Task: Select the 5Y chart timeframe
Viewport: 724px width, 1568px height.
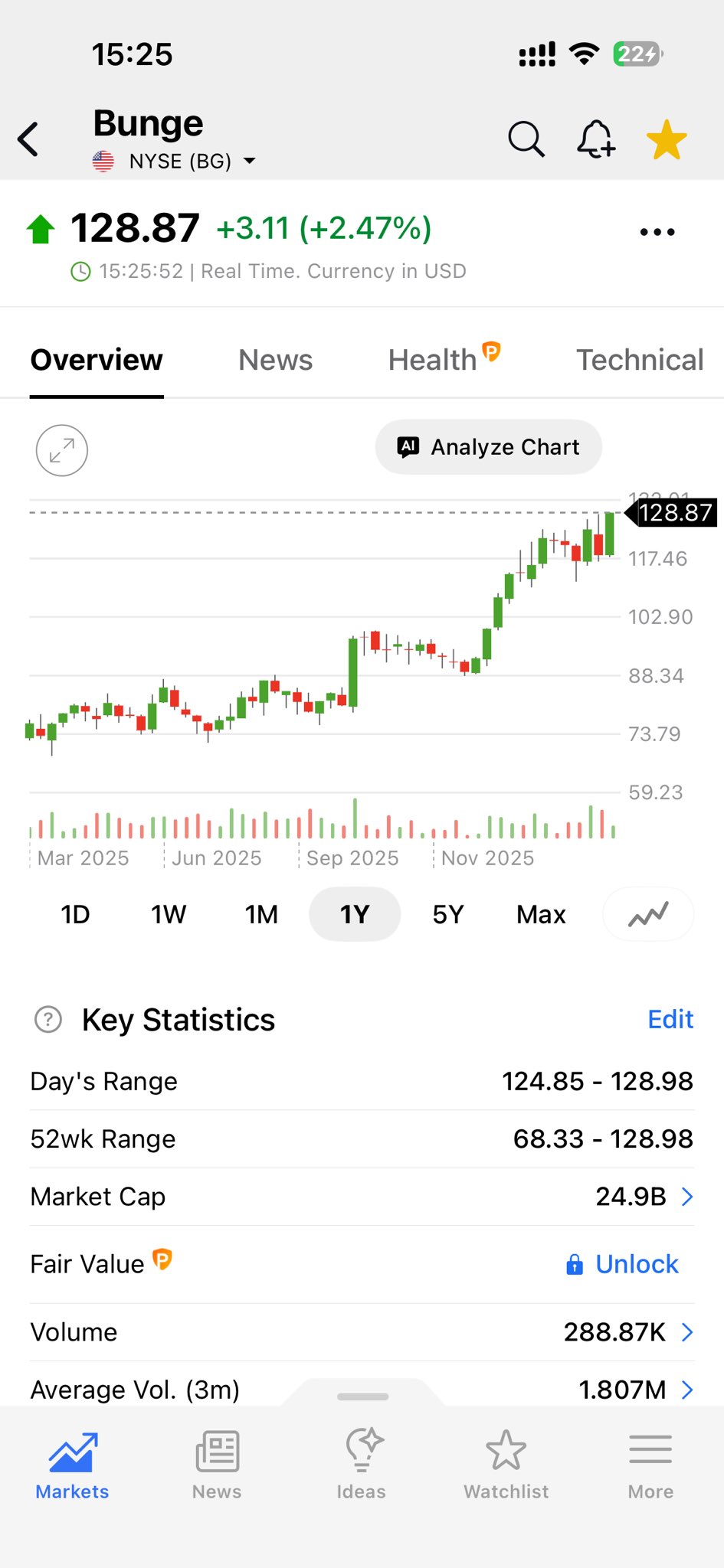Action: click(448, 914)
